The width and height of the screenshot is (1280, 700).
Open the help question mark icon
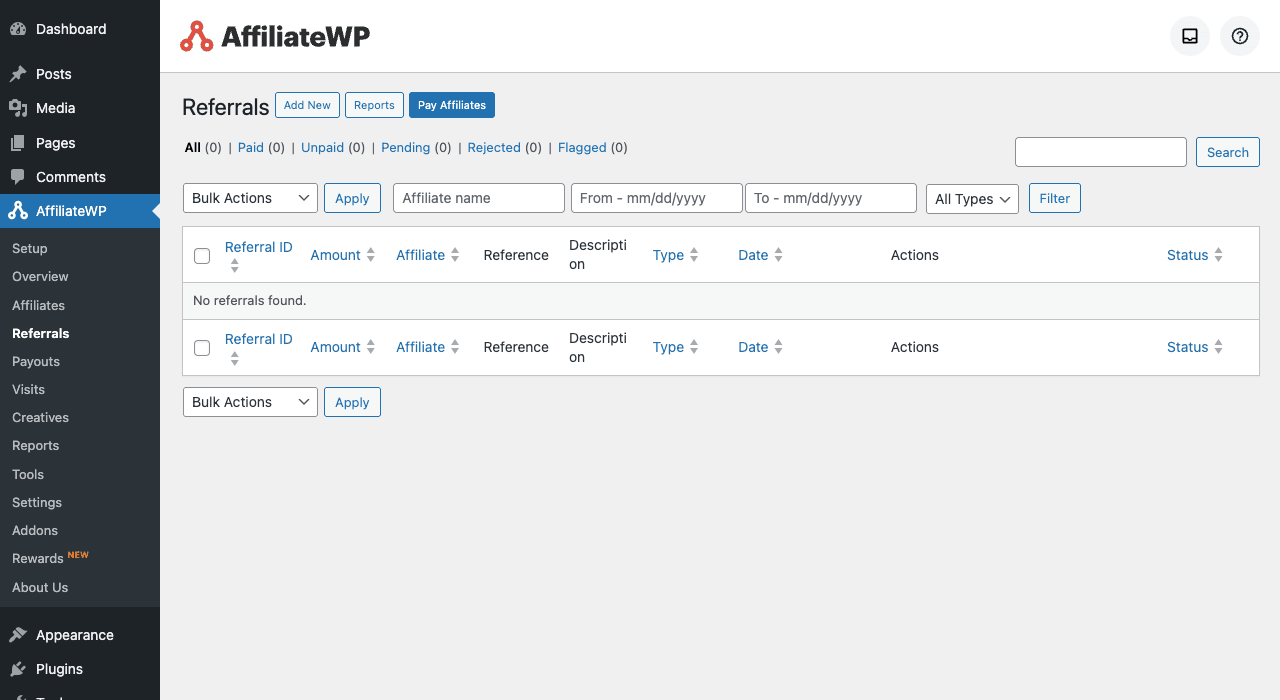tap(1240, 36)
